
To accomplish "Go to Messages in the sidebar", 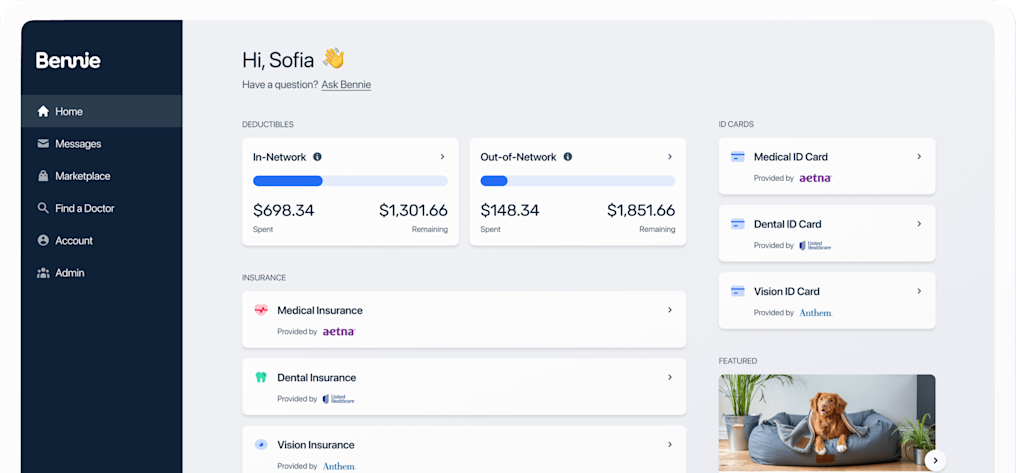I will click(x=78, y=144).
